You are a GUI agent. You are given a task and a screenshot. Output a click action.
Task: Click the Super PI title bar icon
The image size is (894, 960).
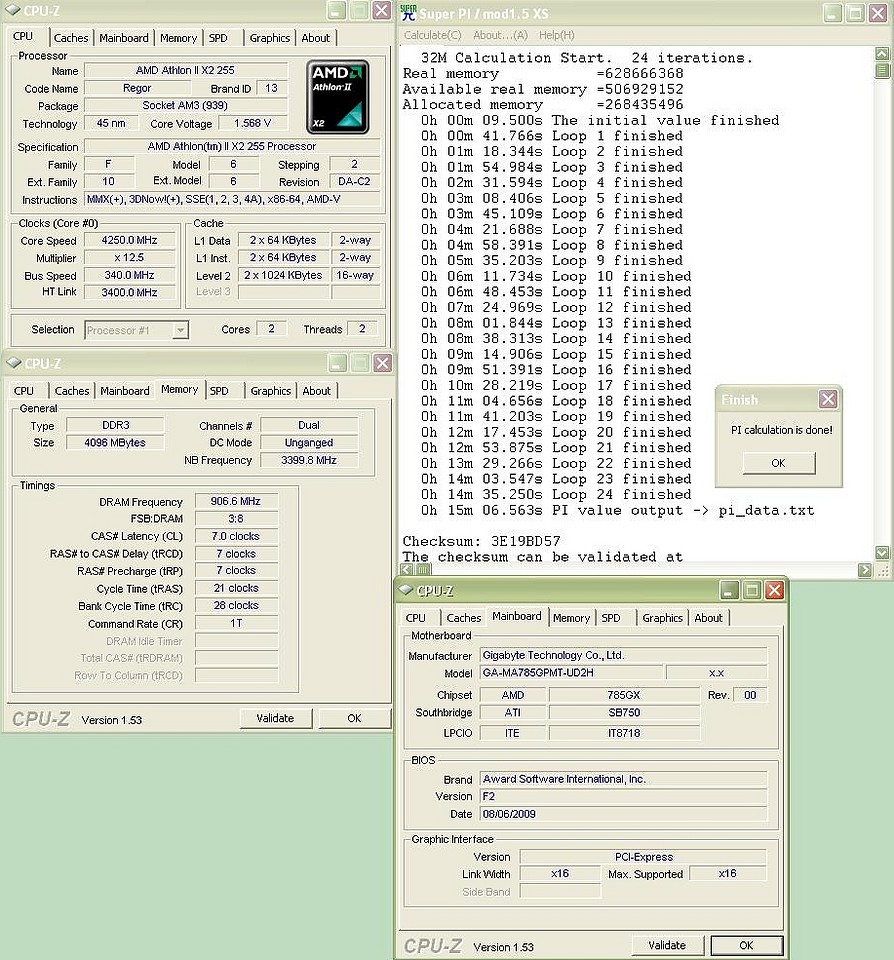408,12
